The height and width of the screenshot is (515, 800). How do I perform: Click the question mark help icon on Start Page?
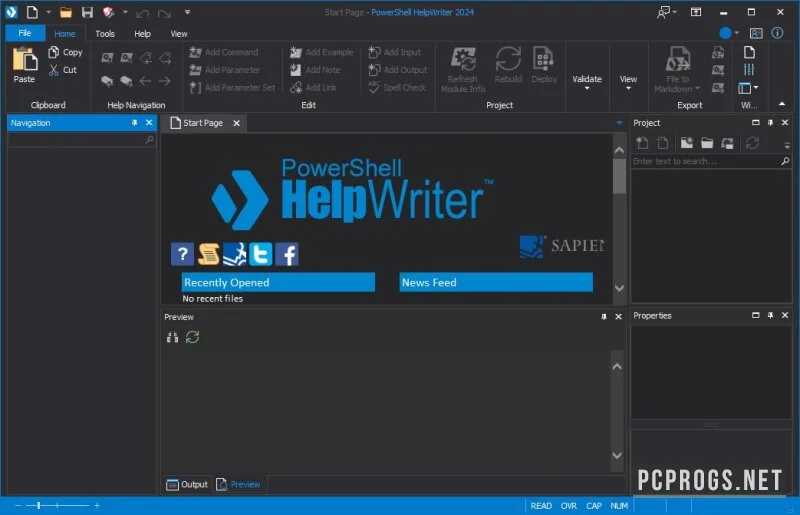point(182,254)
